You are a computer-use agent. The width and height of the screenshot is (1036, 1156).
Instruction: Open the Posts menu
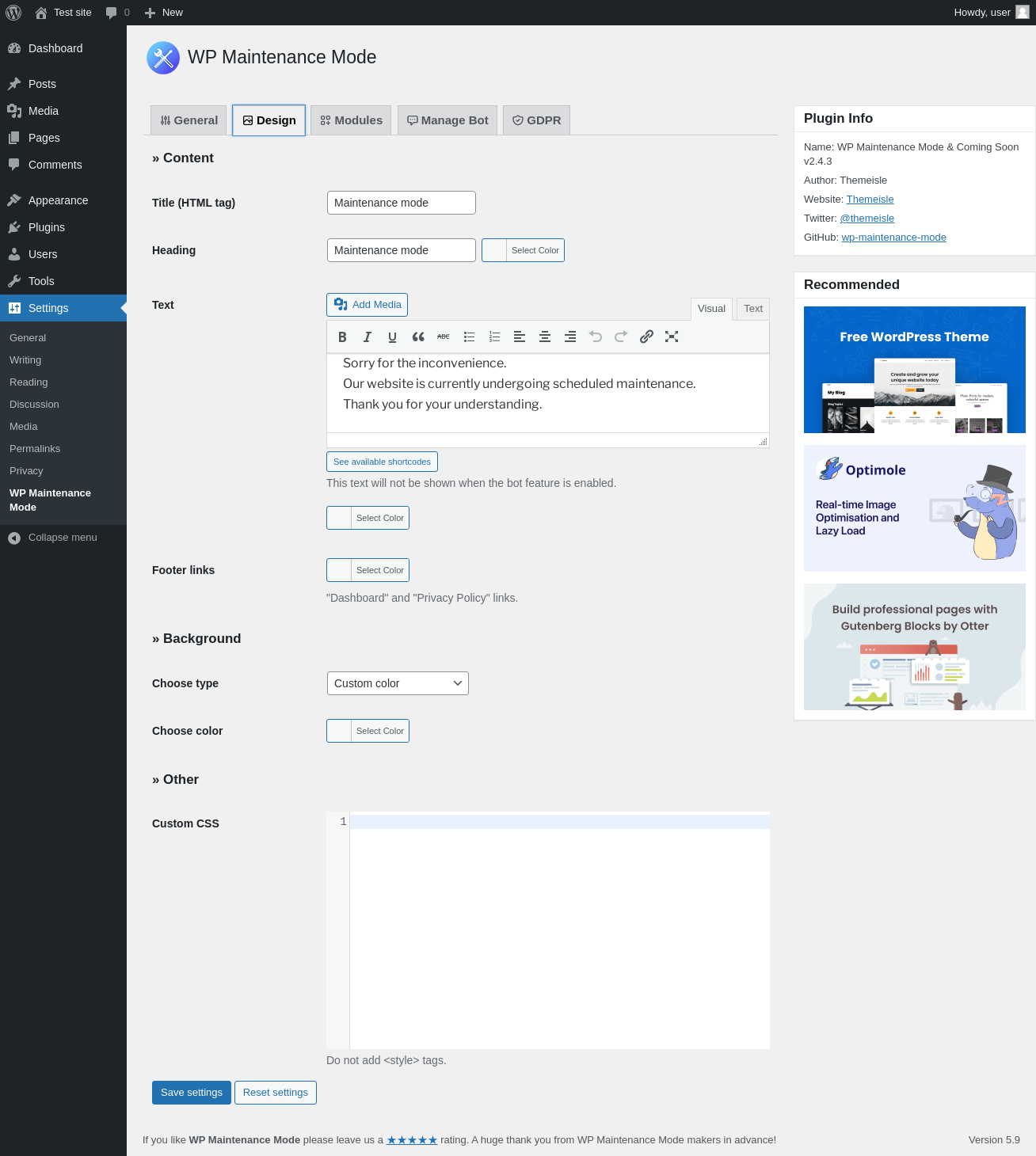click(x=63, y=84)
